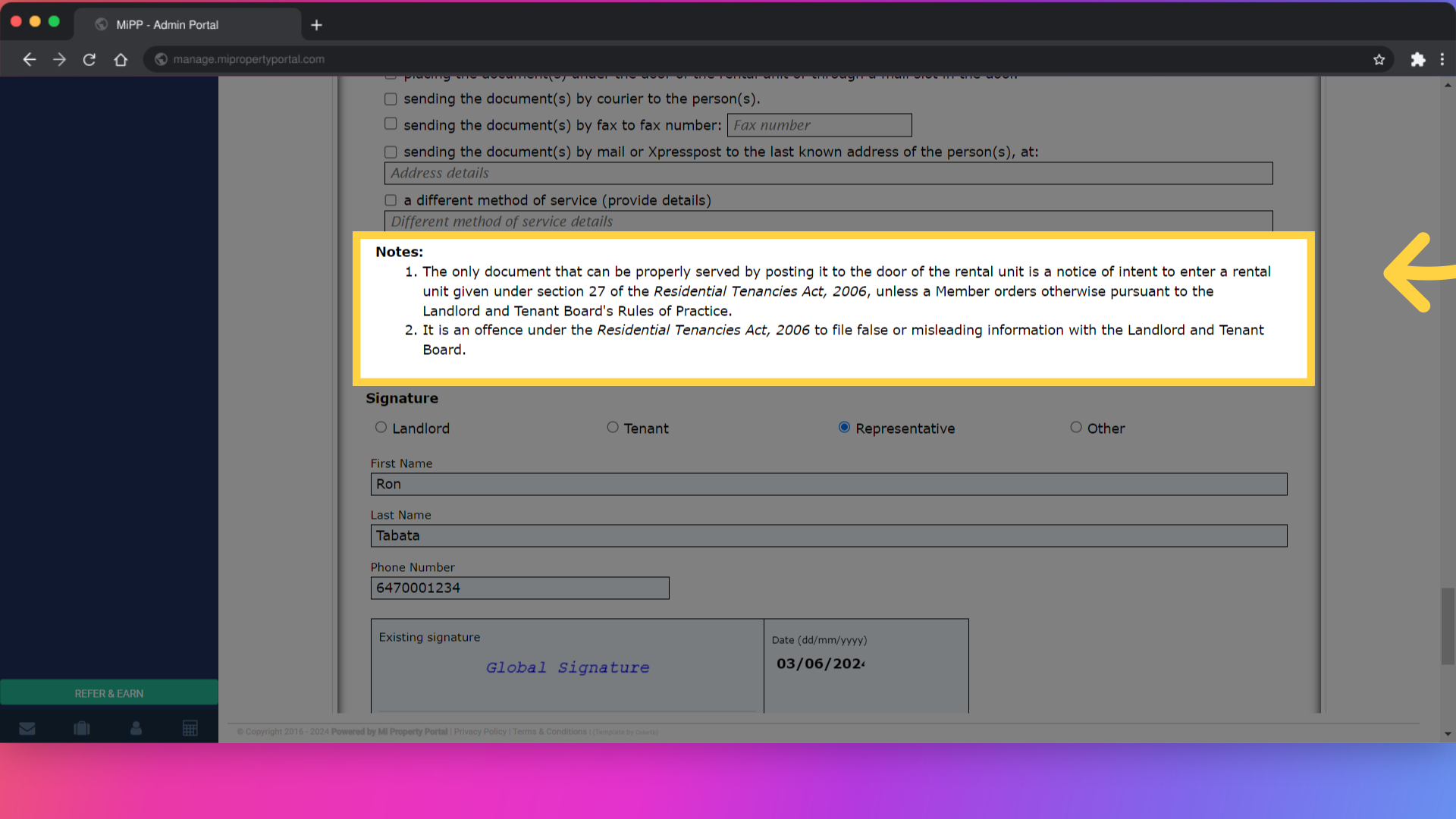This screenshot has width=1456, height=819.
Task: Open the Privacy Policy link
Action: [x=480, y=732]
